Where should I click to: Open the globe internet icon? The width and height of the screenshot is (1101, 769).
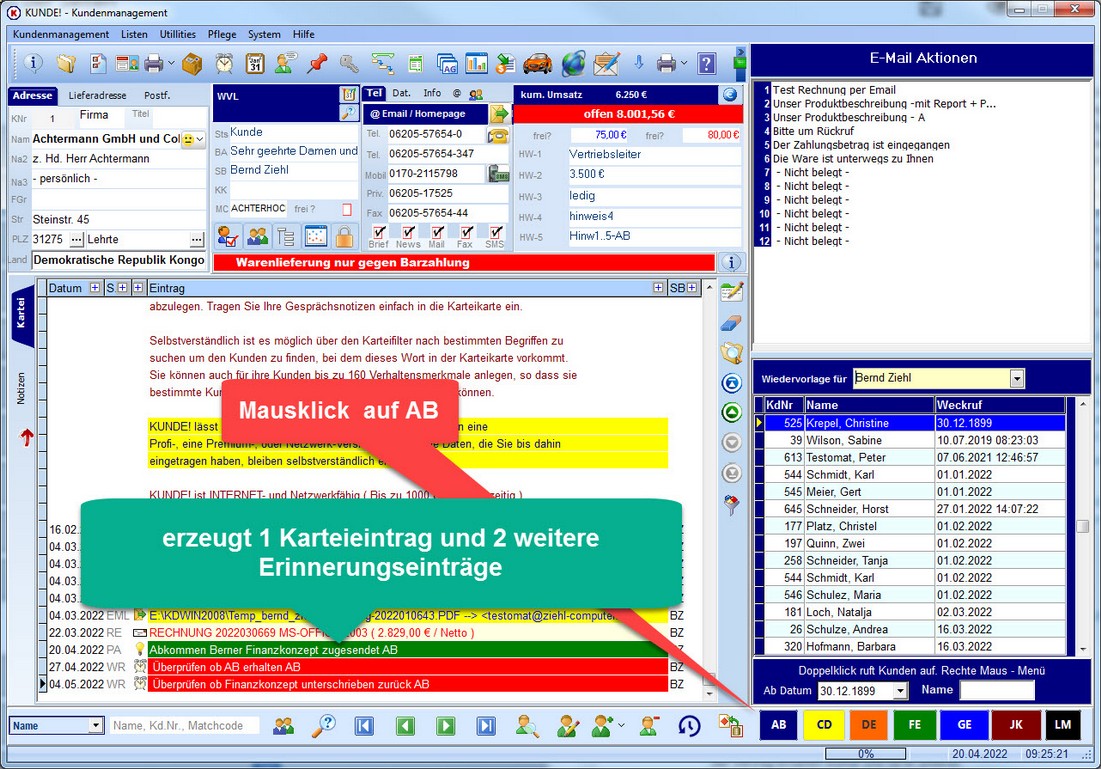coord(573,64)
